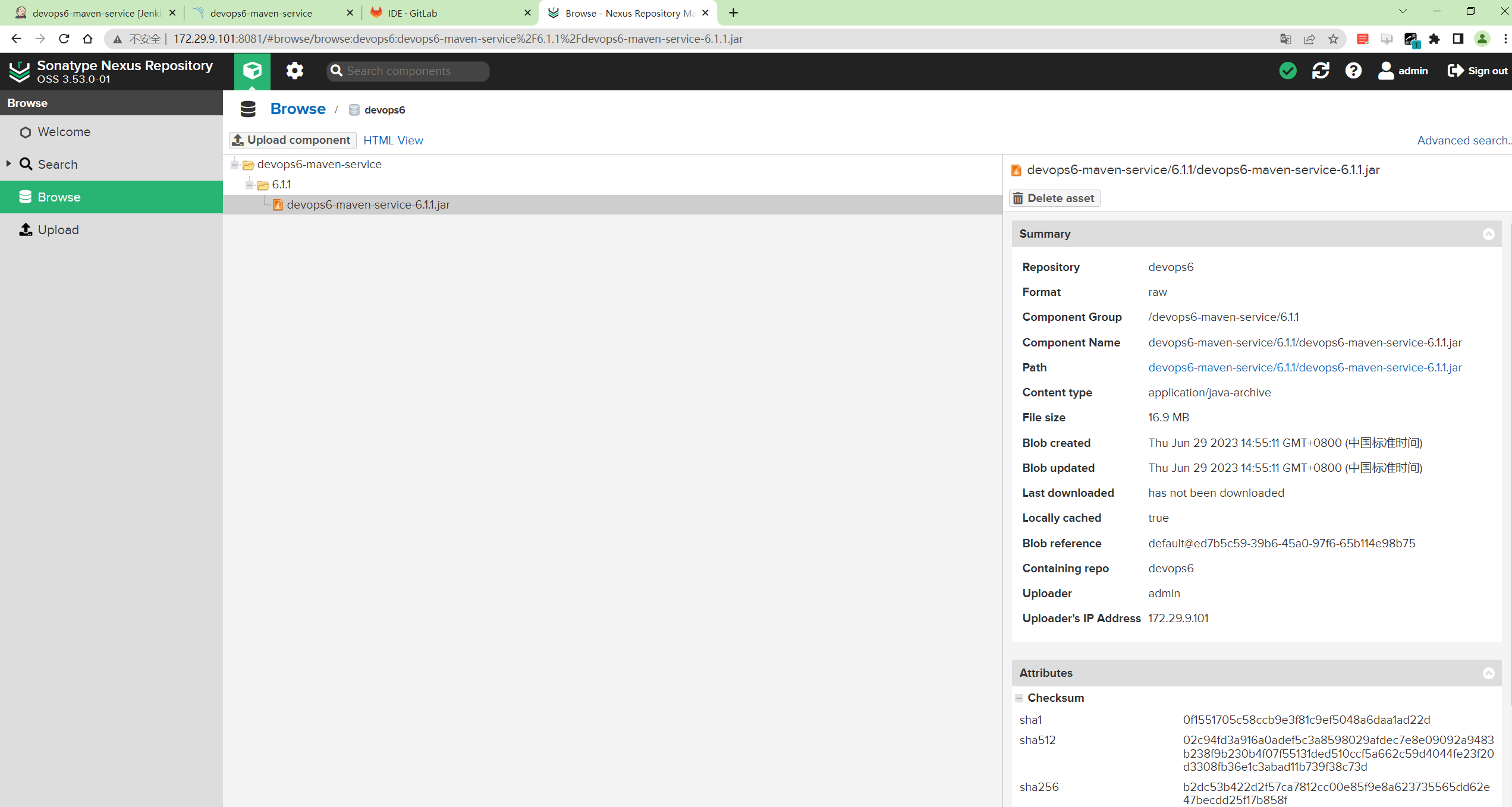Click the Delete asset button

pyautogui.click(x=1055, y=198)
